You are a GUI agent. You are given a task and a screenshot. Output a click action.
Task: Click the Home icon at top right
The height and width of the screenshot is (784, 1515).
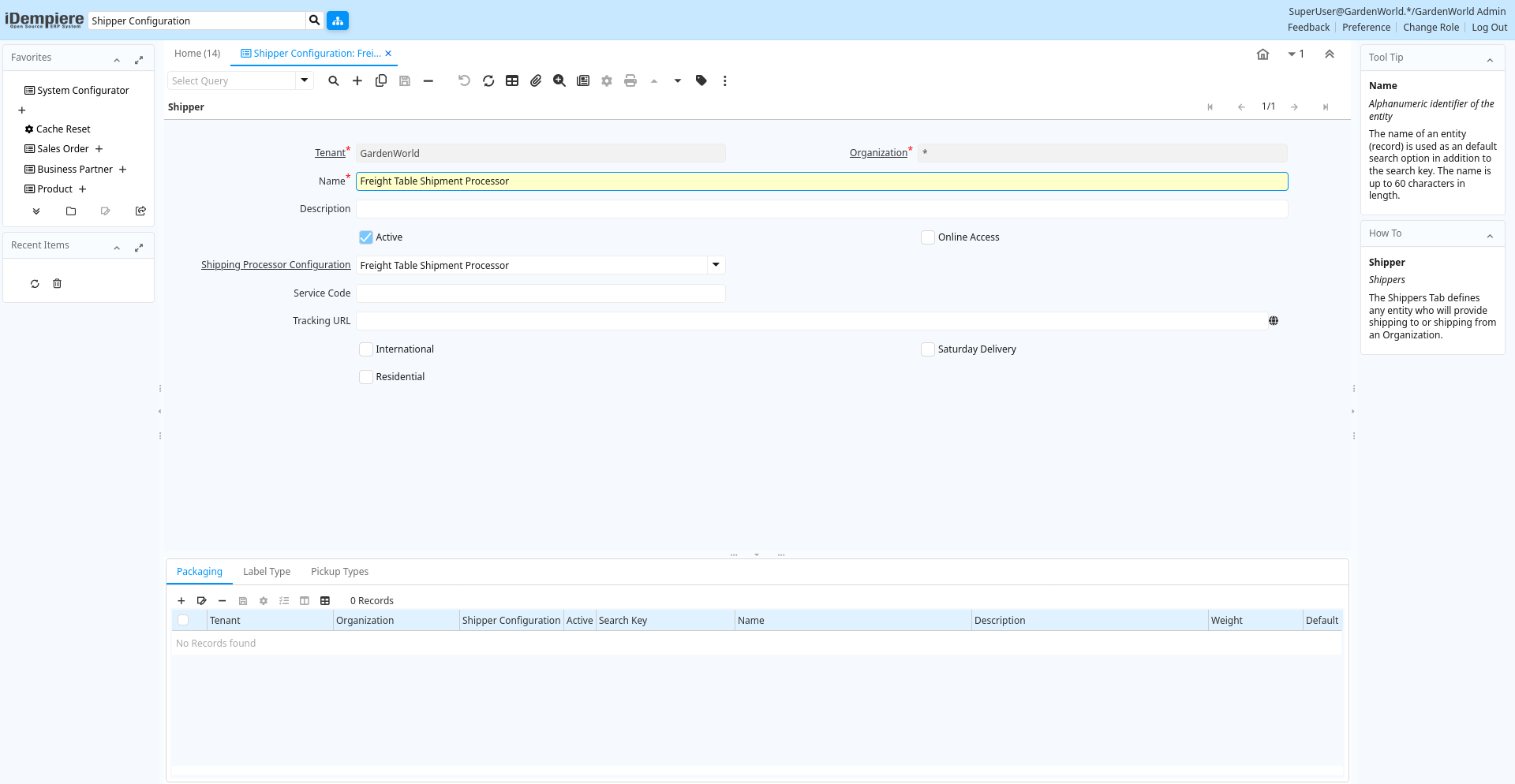[1262, 54]
